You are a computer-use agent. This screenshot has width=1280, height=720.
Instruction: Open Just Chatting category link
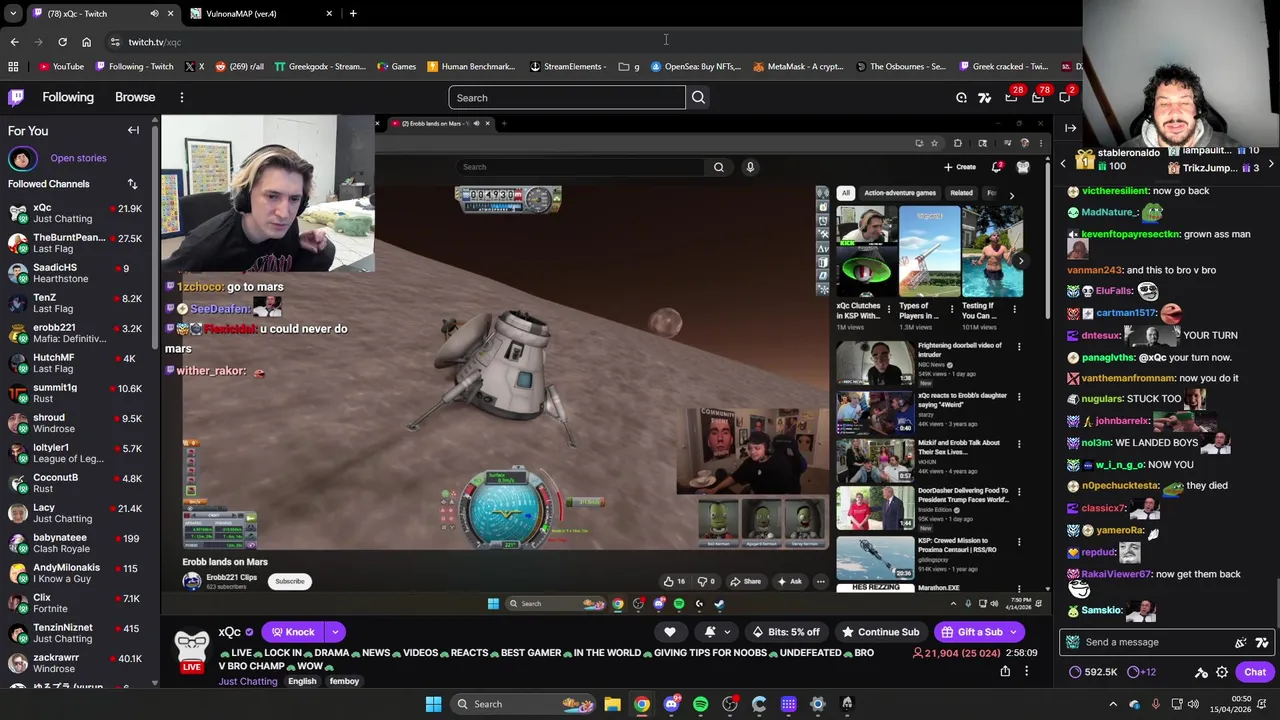click(248, 681)
